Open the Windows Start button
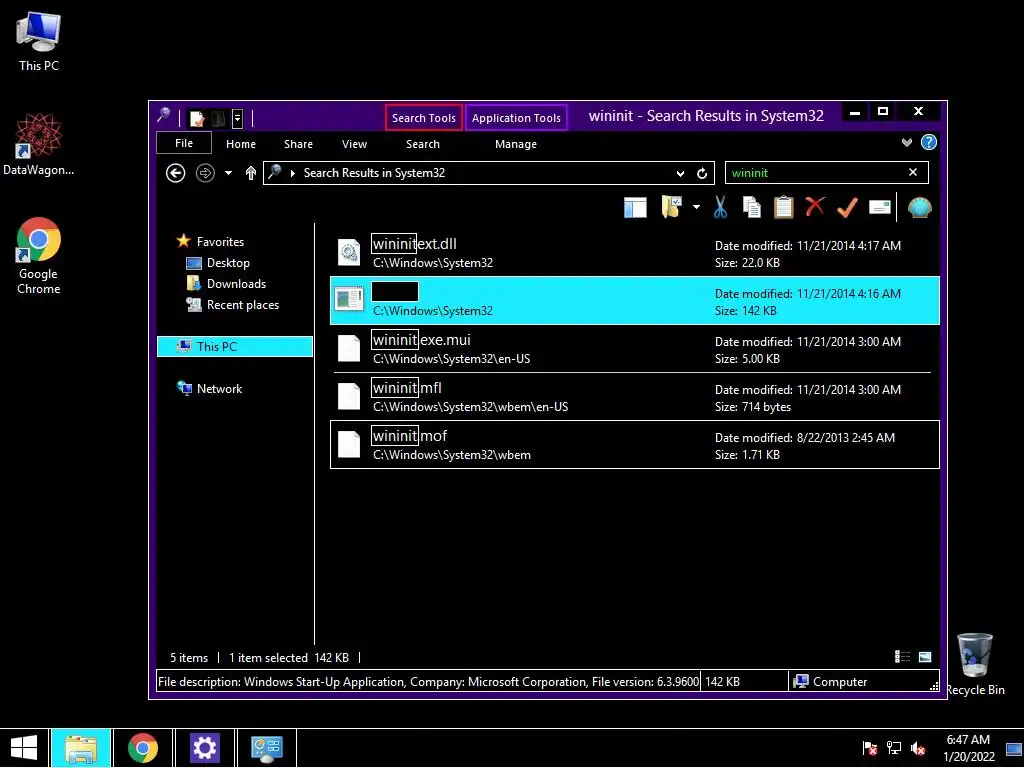This screenshot has width=1024, height=768. pyautogui.click(x=24, y=748)
